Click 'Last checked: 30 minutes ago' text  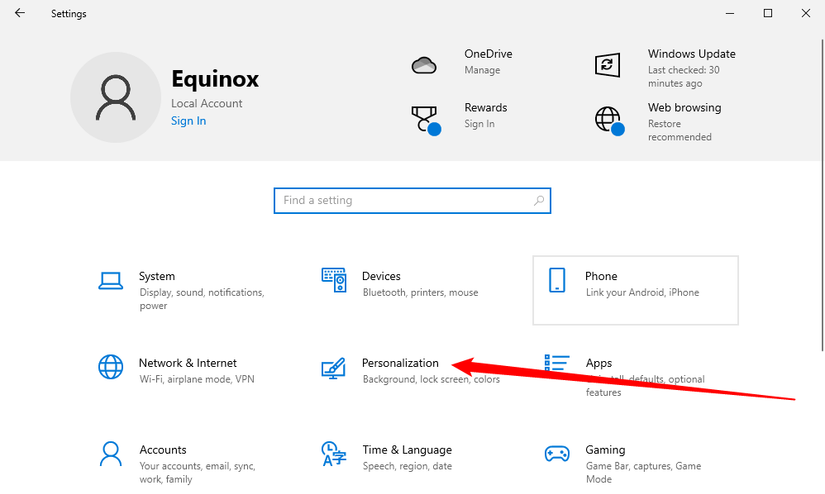[x=683, y=77]
